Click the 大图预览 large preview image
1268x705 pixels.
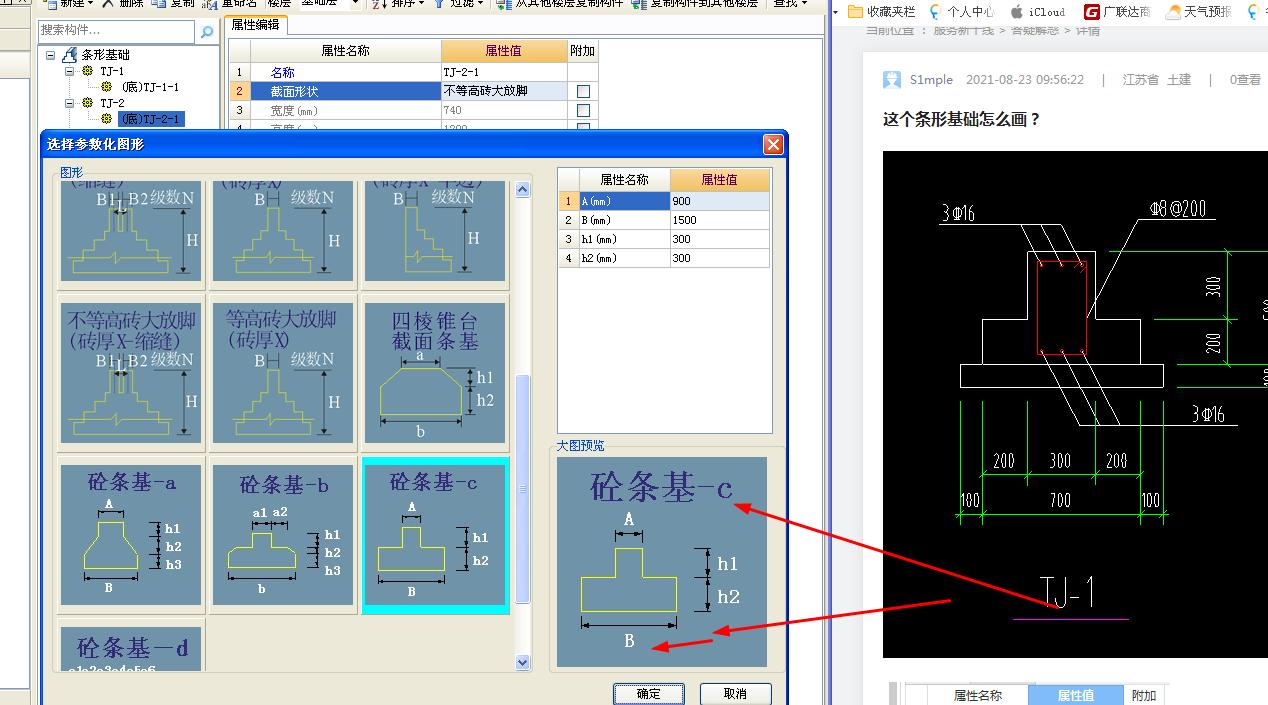click(662, 562)
